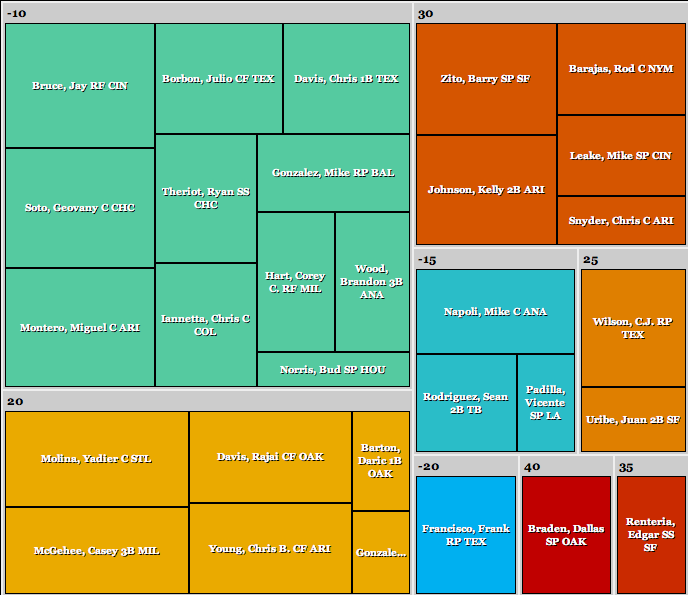The image size is (688, 595).
Task: Click the Bruce, Jay RF CIN cell
Action: (80, 86)
